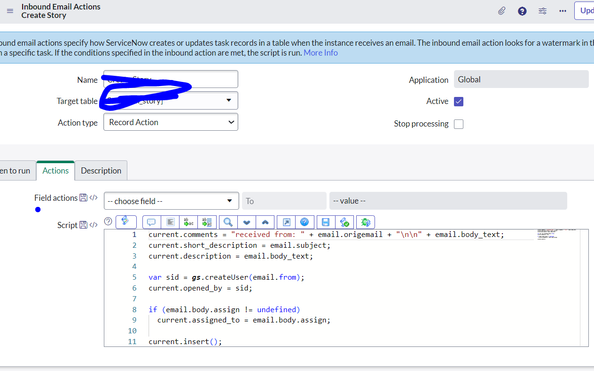594x371 pixels.
Task: Click the replace all toolbar icon
Action: [x=207, y=222]
